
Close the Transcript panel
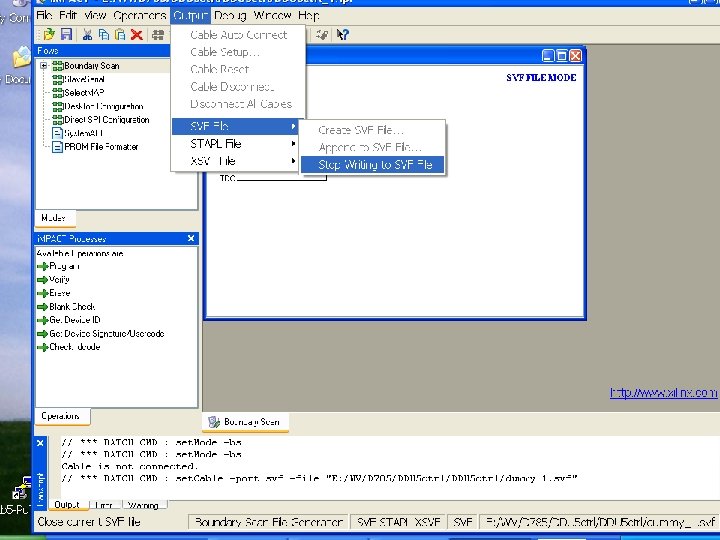click(x=40, y=443)
